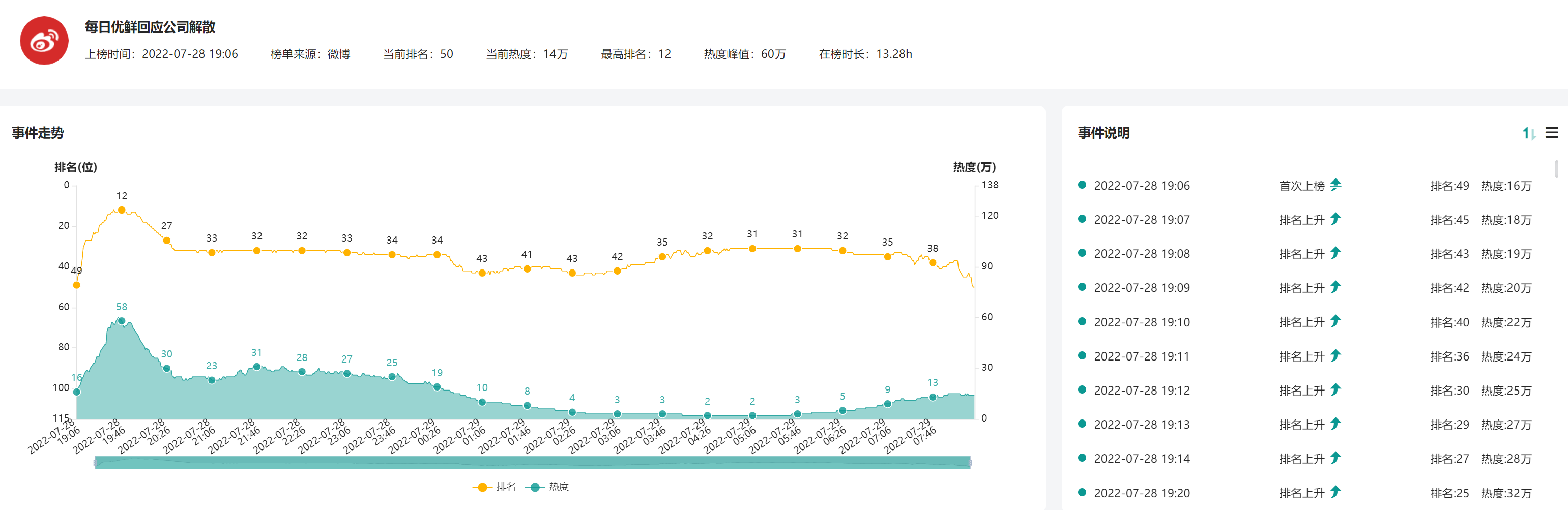The width and height of the screenshot is (1568, 510).
Task: Click the 首次上榜 icon for 19:06
Action: tap(1335, 185)
